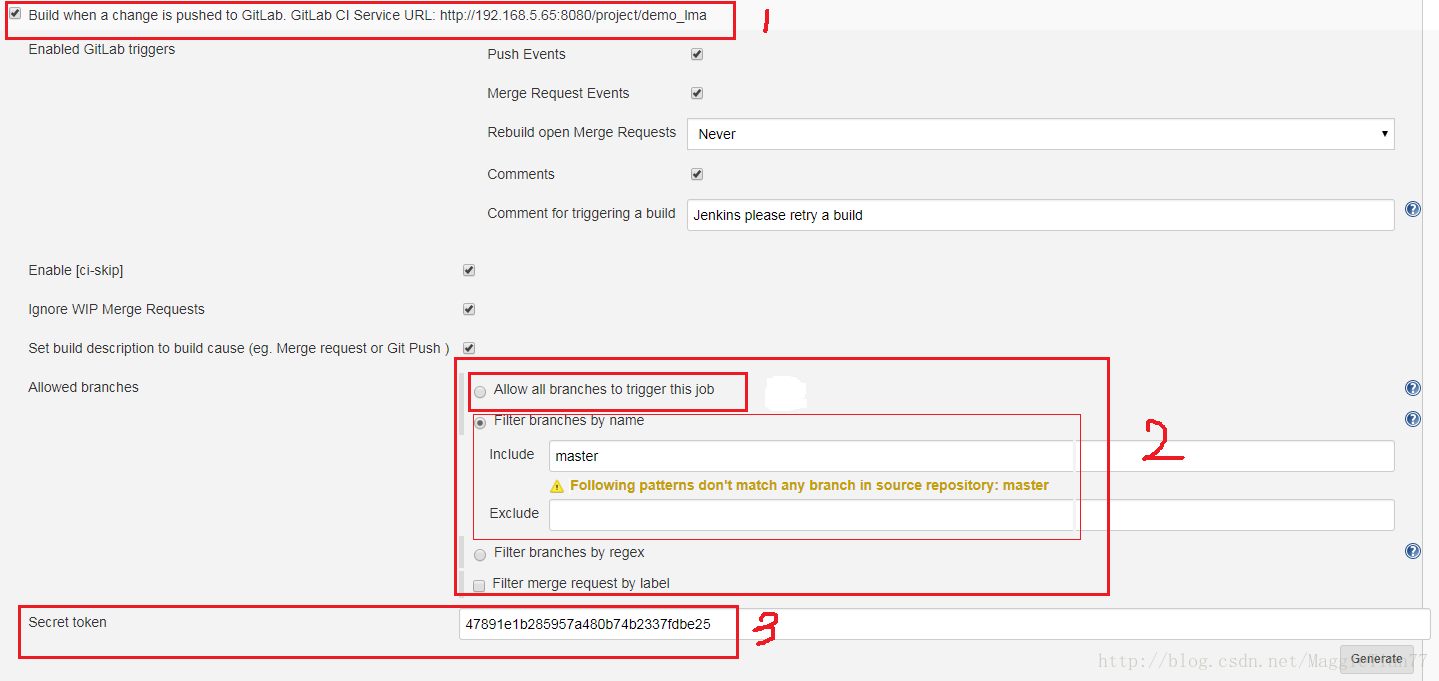Viewport: 1439px width, 681px height.
Task: Uncheck the Merge Request Events checkbox
Action: tap(697, 93)
